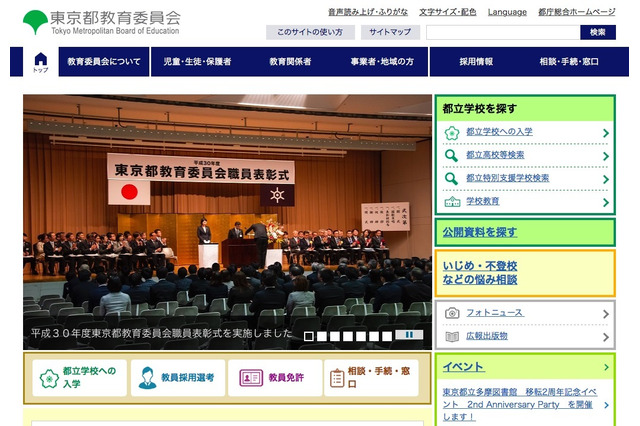The width and height of the screenshot is (640, 426).
Task: Open 文字サイズ・配色 link
Action: (447, 12)
